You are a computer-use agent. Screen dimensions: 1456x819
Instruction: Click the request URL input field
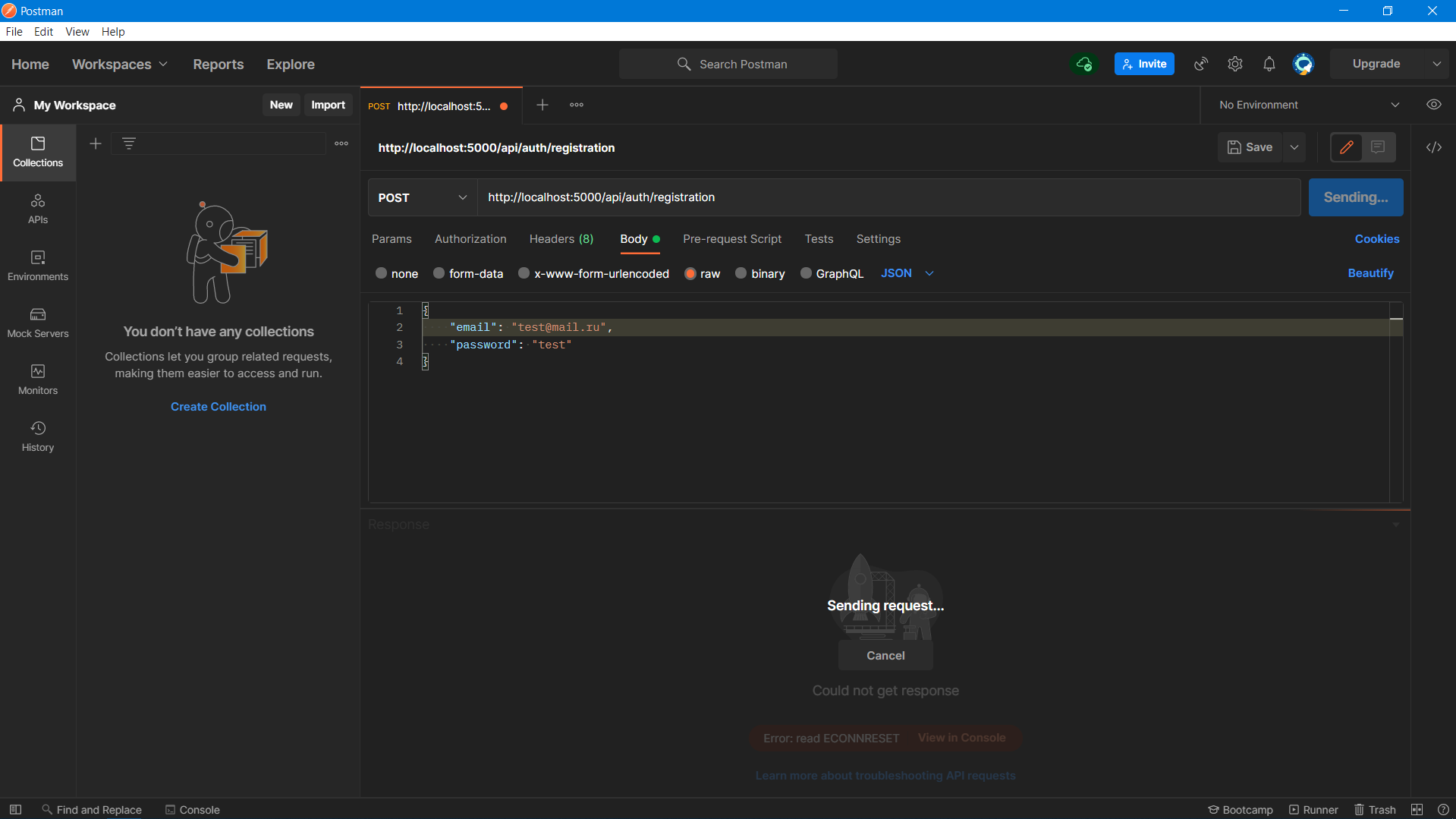tap(888, 197)
